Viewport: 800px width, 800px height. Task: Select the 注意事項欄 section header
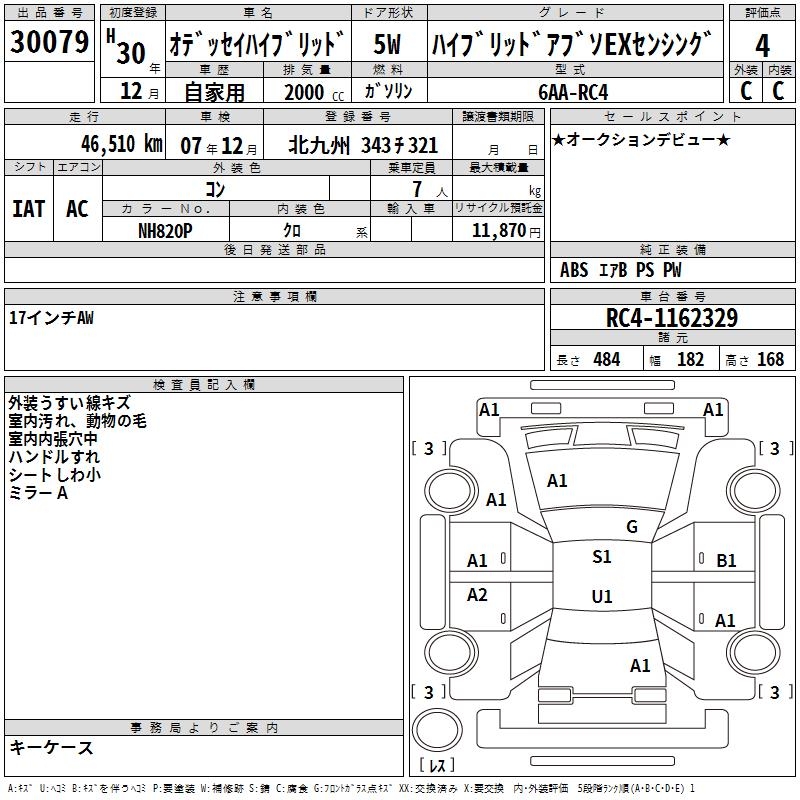point(274,296)
